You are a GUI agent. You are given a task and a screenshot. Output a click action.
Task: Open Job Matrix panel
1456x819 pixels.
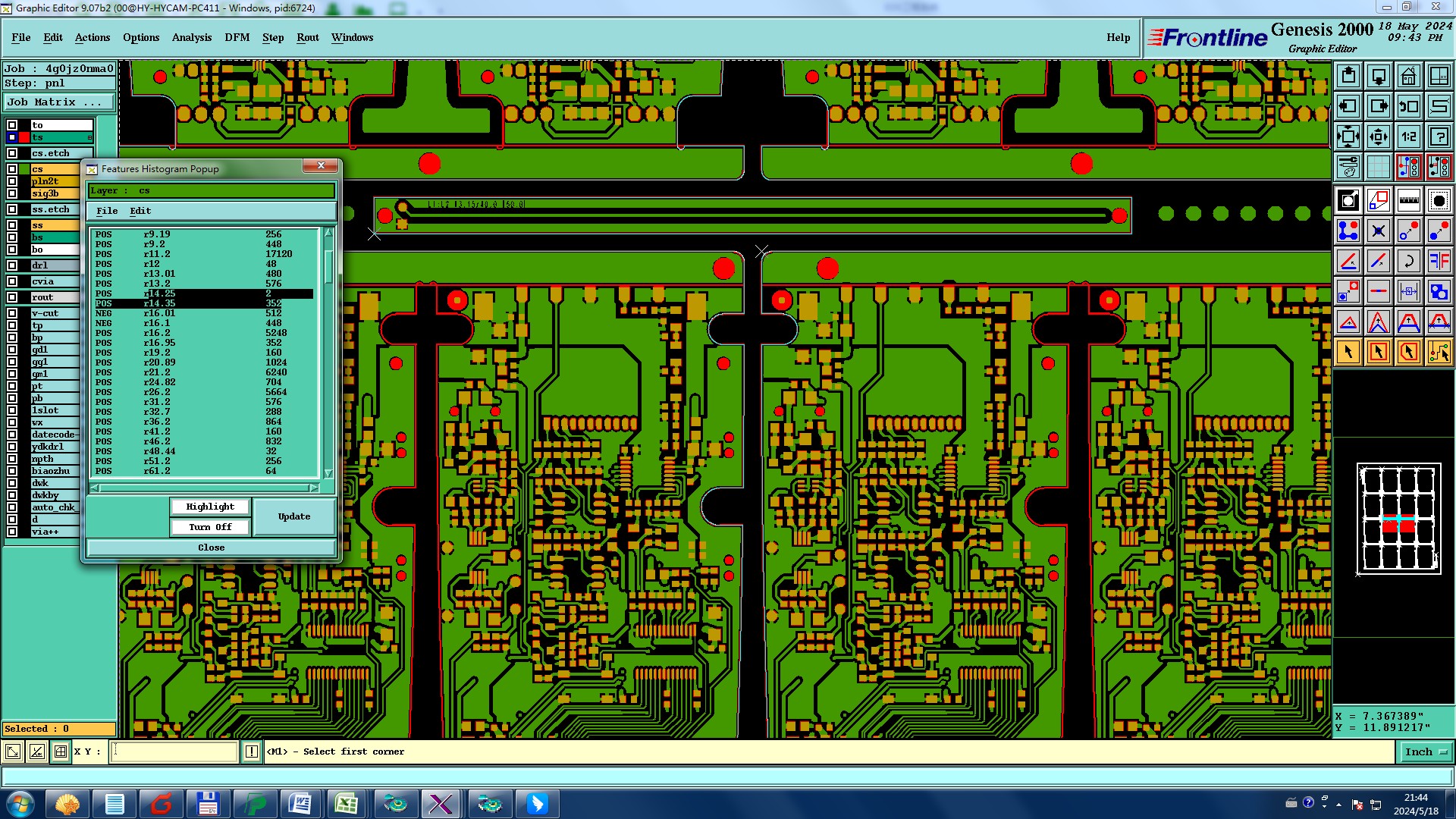(59, 102)
